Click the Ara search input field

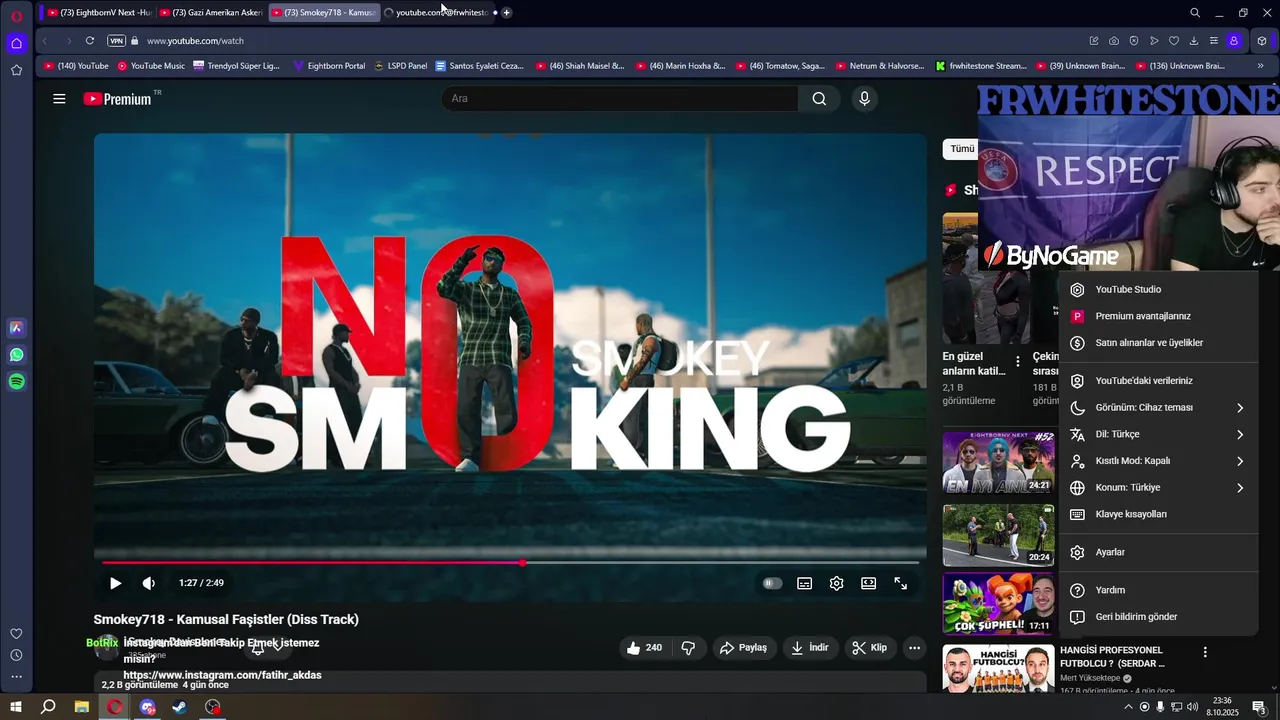(x=620, y=98)
